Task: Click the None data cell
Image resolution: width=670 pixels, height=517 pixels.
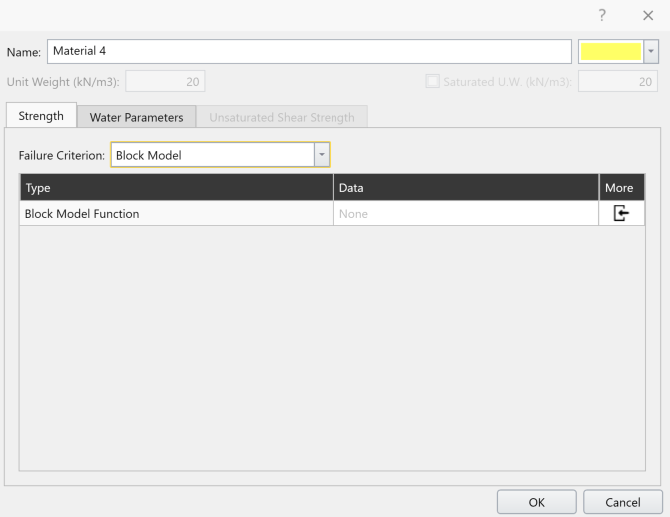Action: click(466, 213)
